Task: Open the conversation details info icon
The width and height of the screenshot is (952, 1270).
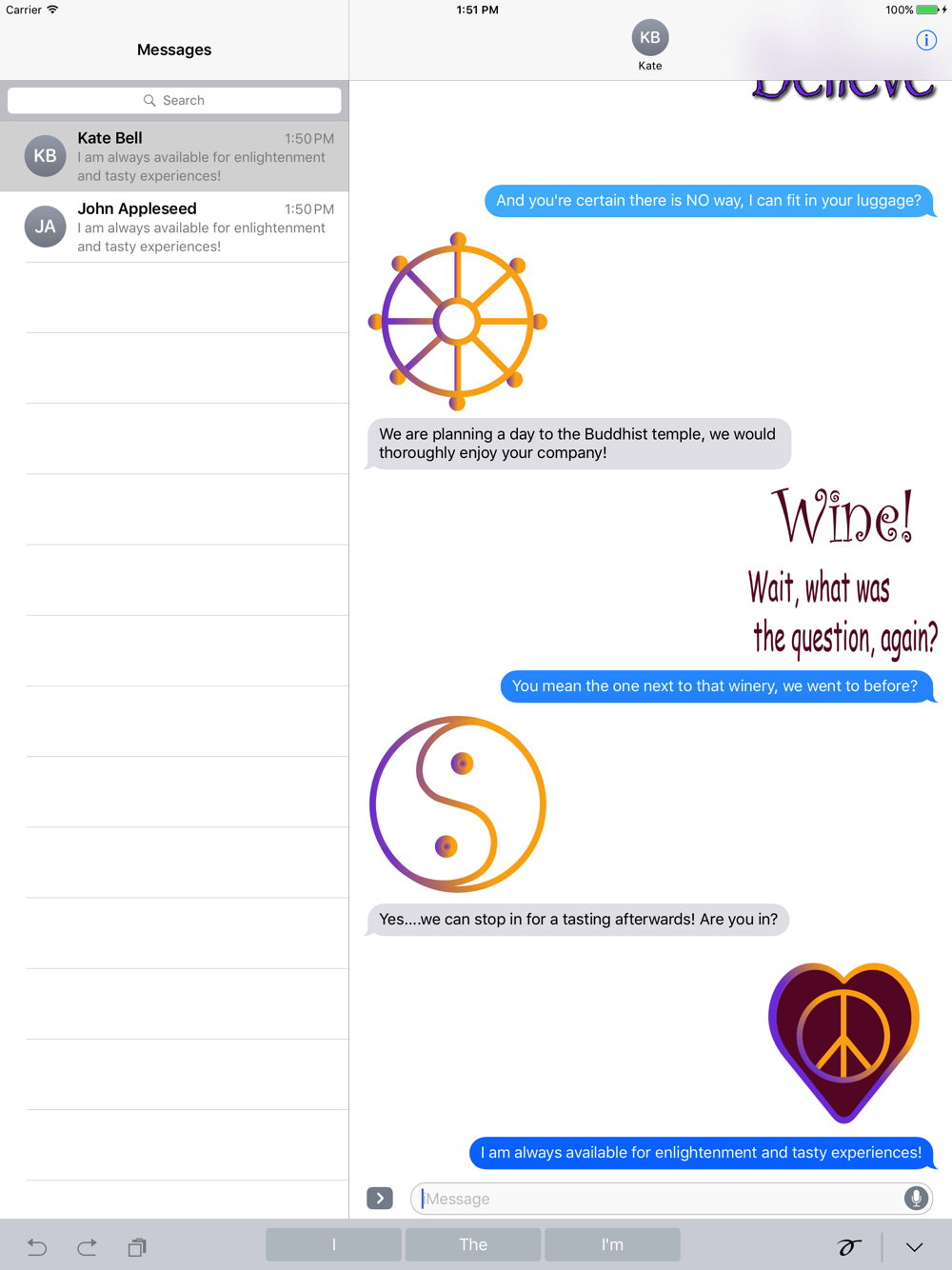Action: pos(925,40)
